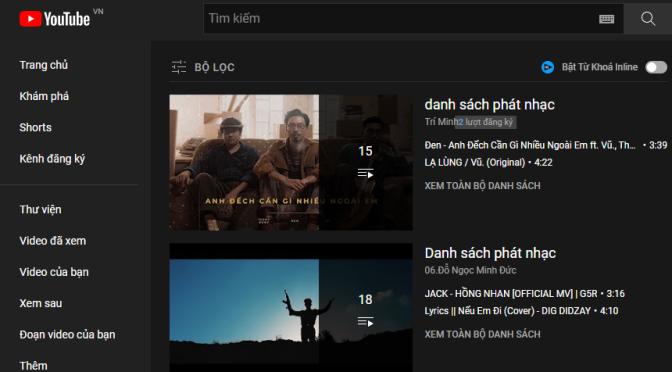The width and height of the screenshot is (672, 372).
Task: Click the YouTube logo
Action: pyautogui.click(x=54, y=19)
